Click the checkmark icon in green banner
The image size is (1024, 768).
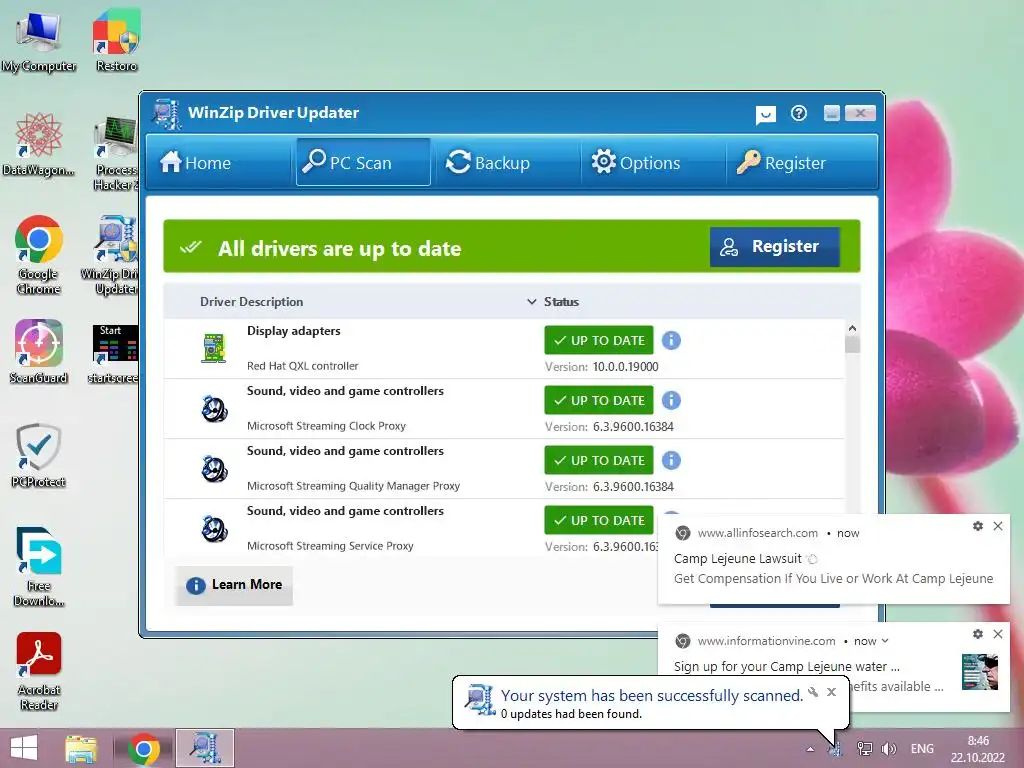click(191, 248)
